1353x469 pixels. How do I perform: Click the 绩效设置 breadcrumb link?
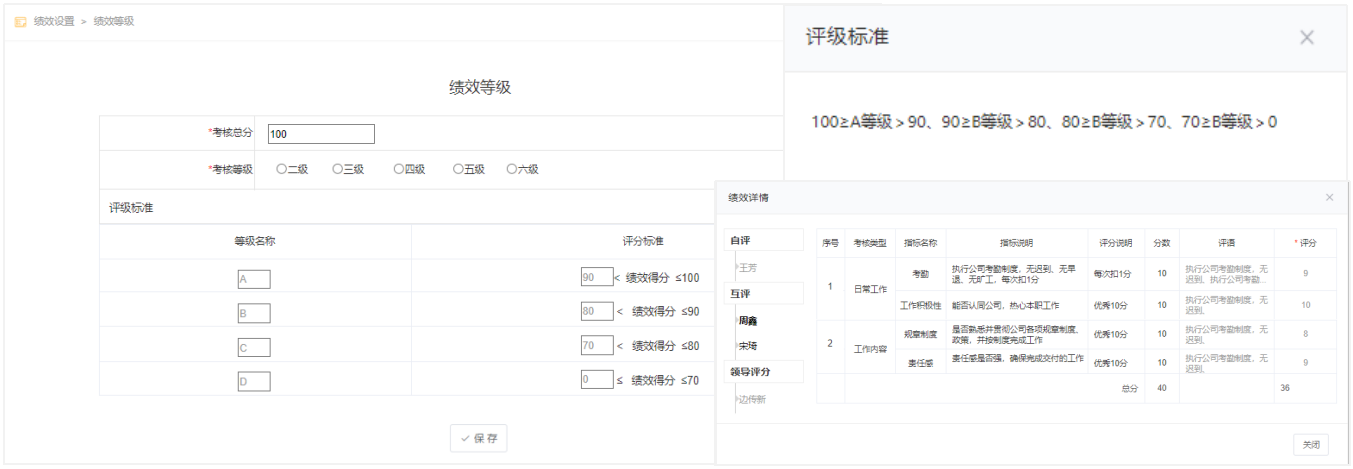click(x=54, y=21)
